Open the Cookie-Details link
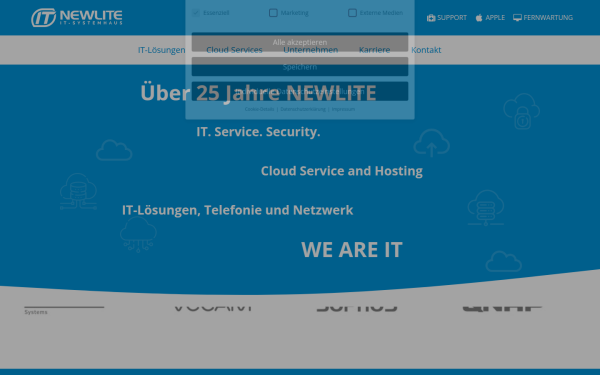 click(x=259, y=109)
